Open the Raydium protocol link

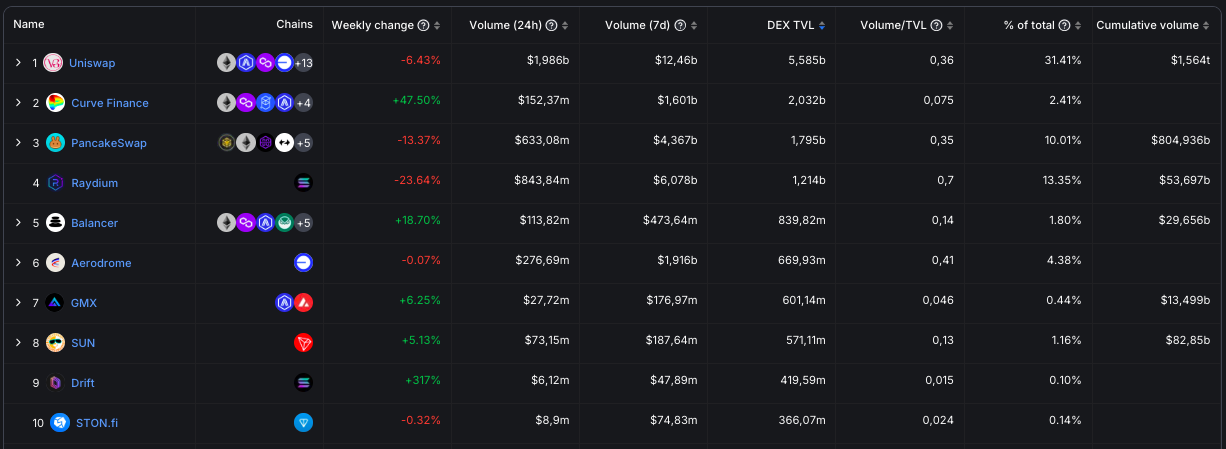click(x=95, y=183)
